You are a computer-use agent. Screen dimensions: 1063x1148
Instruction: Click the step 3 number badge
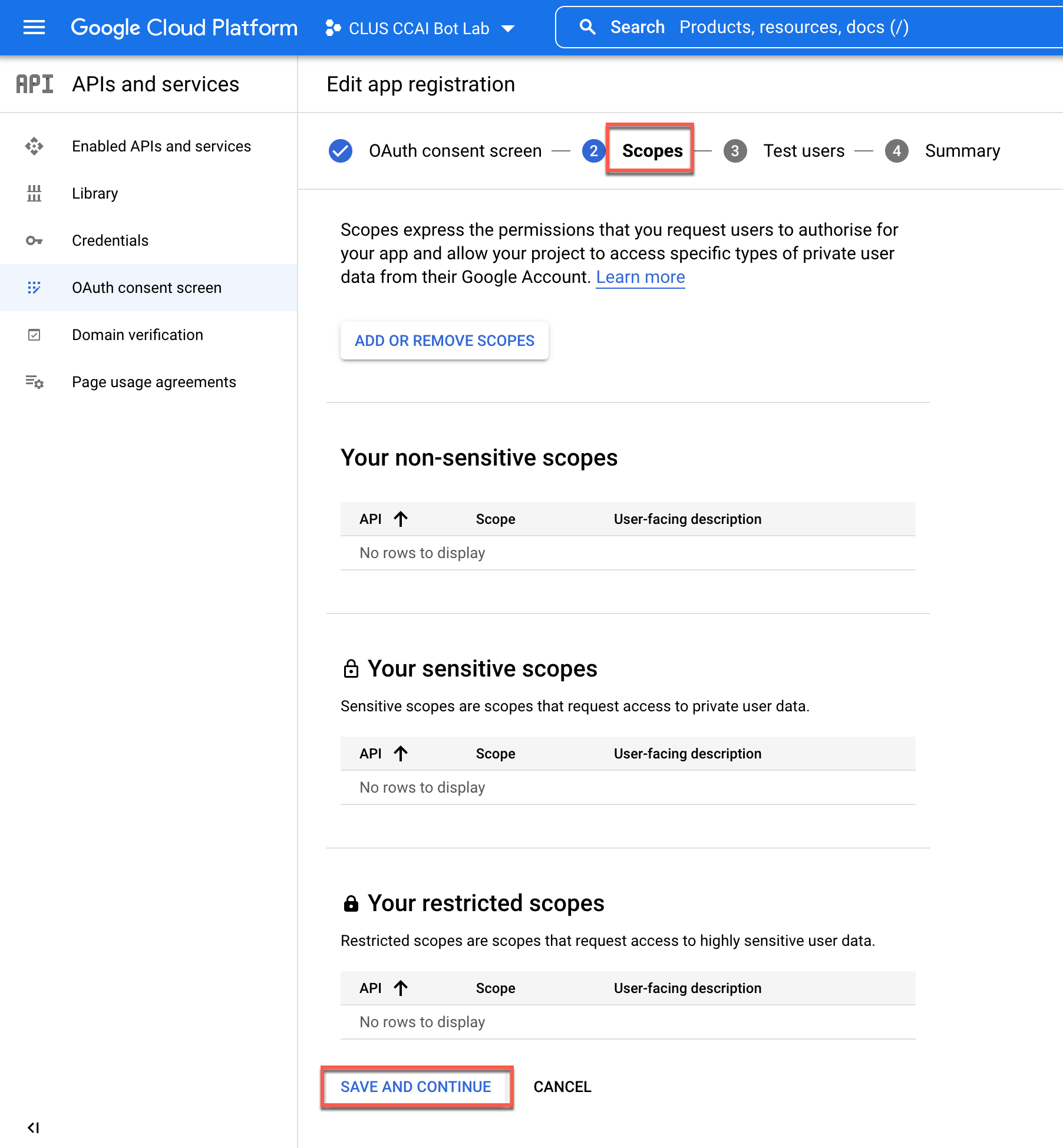pos(735,151)
